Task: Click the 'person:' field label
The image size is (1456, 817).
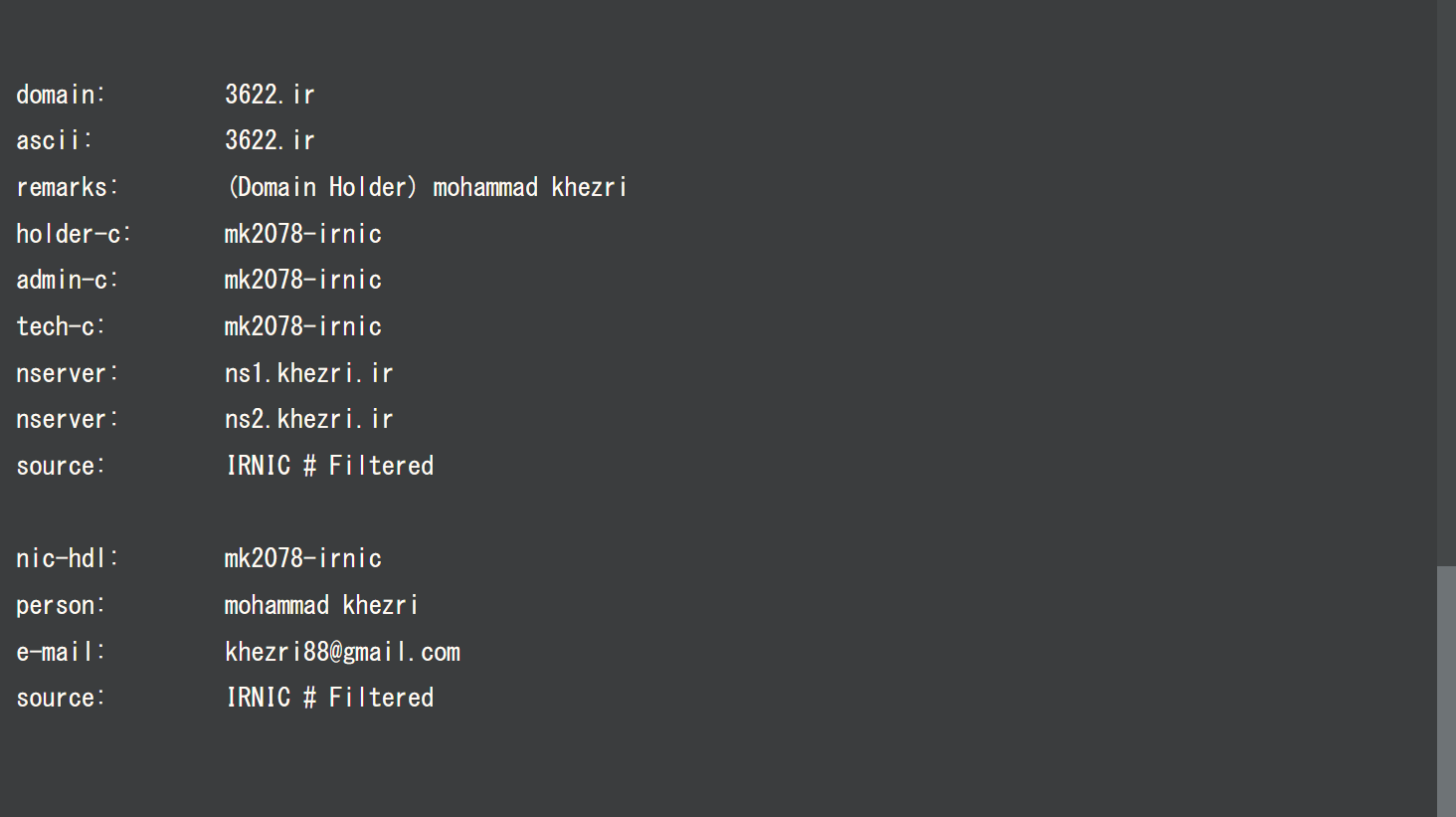Action: tap(61, 605)
